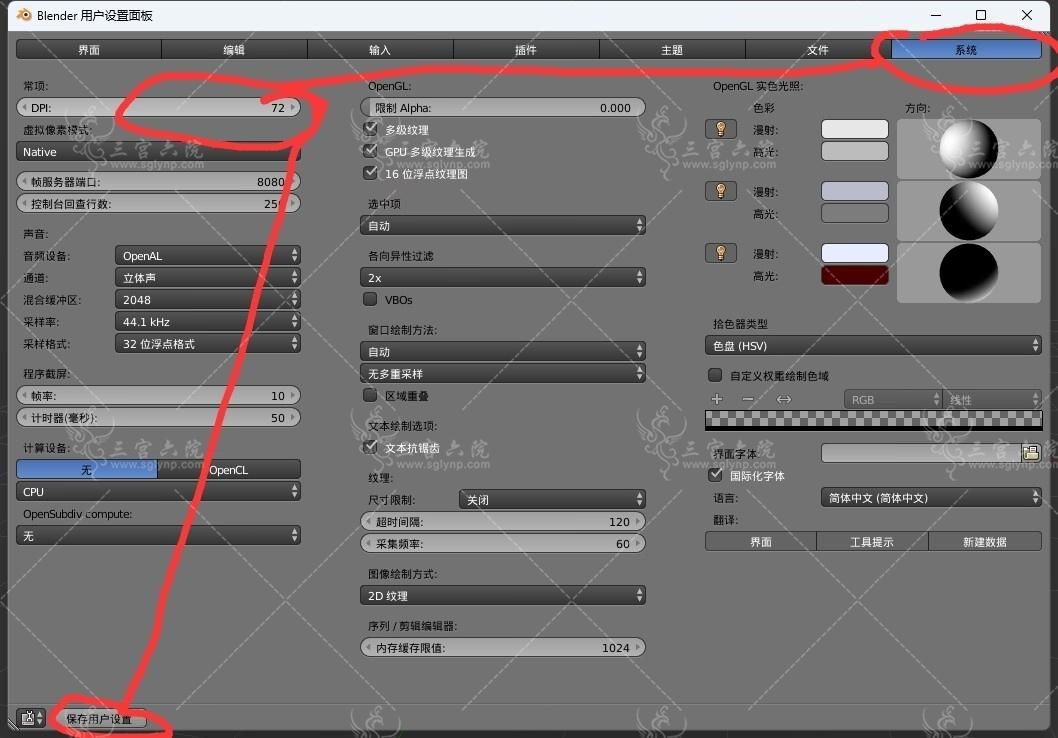Image resolution: width=1058 pixels, height=738 pixels.
Task: Click the 采集频率 value field
Action: pyautogui.click(x=503, y=543)
